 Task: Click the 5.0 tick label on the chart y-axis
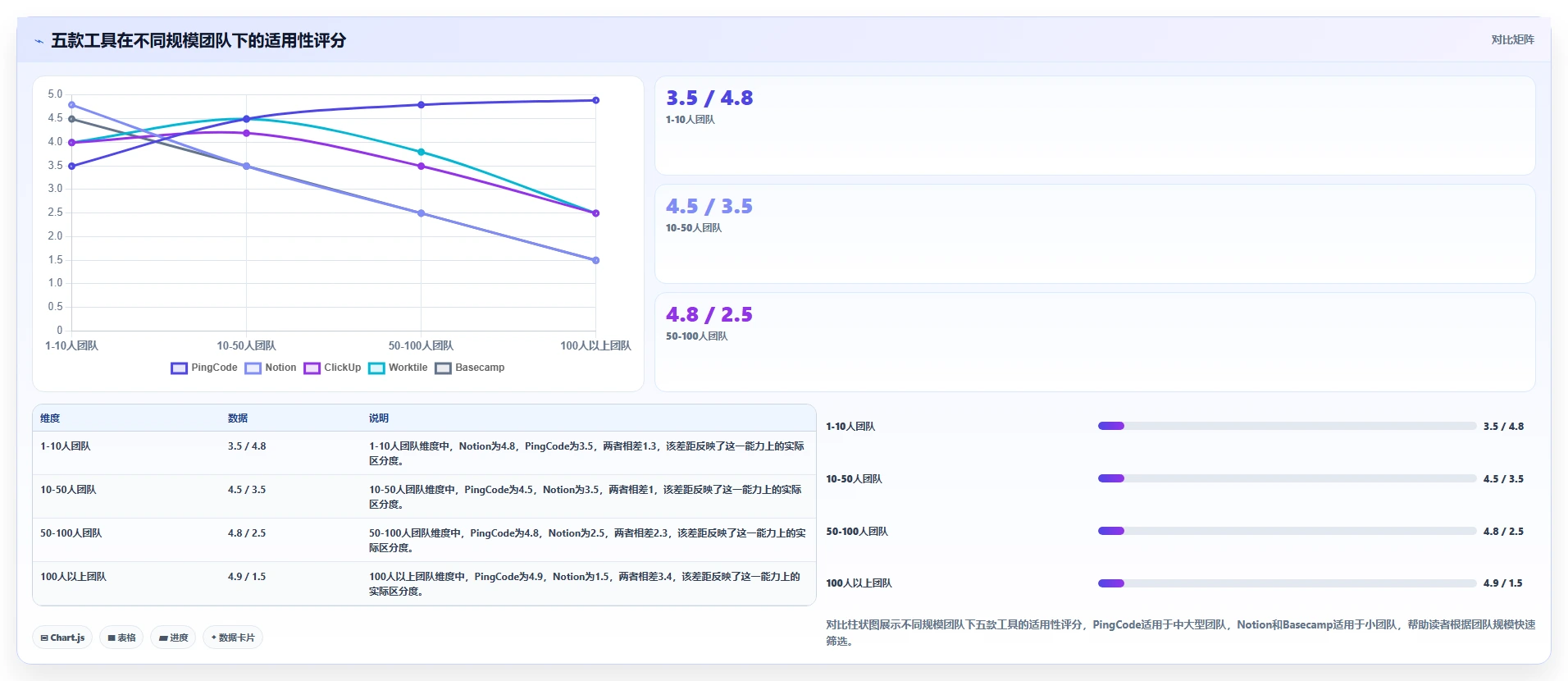[55, 94]
